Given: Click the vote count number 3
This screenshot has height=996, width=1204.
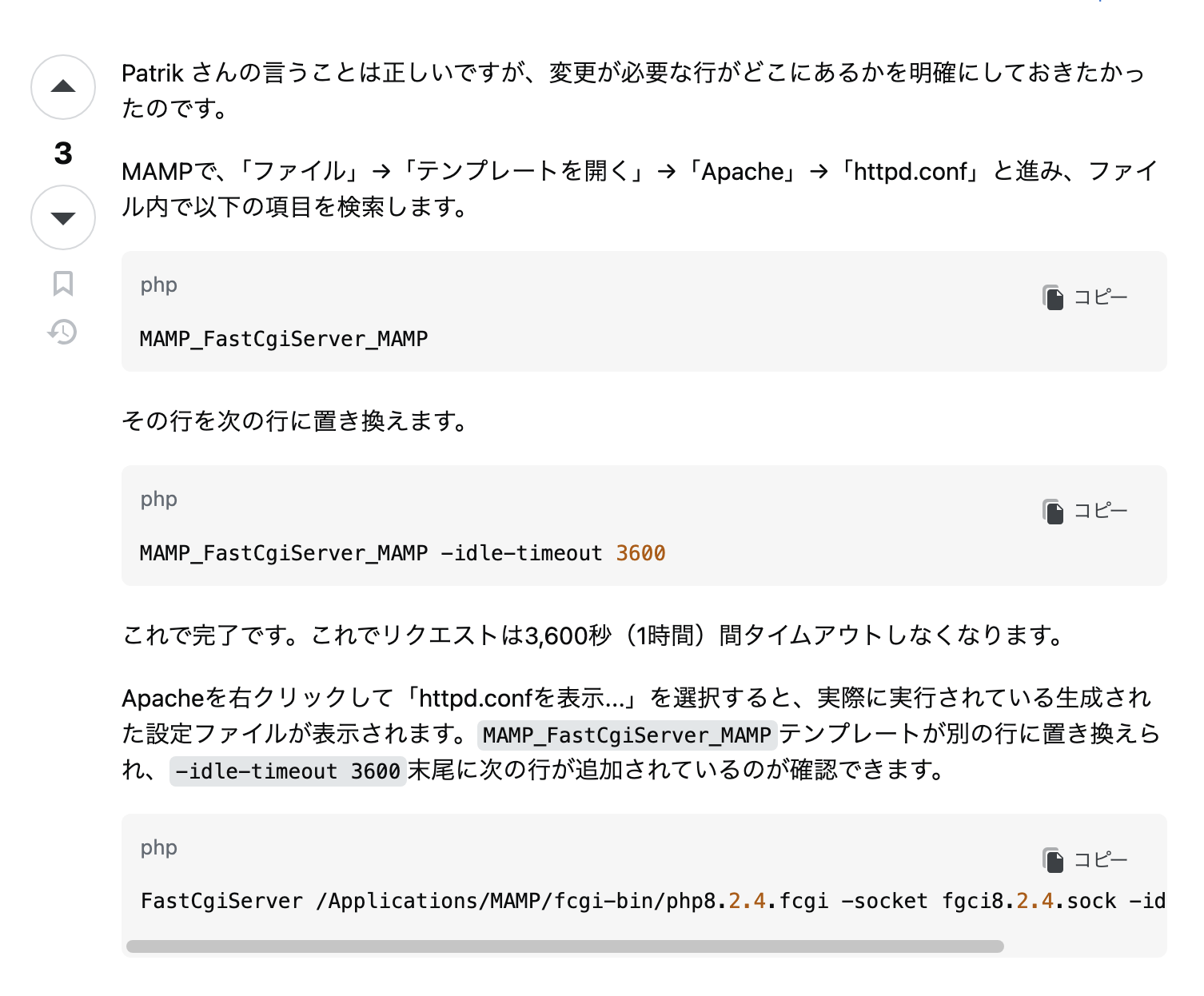Looking at the screenshot, I should click(63, 153).
